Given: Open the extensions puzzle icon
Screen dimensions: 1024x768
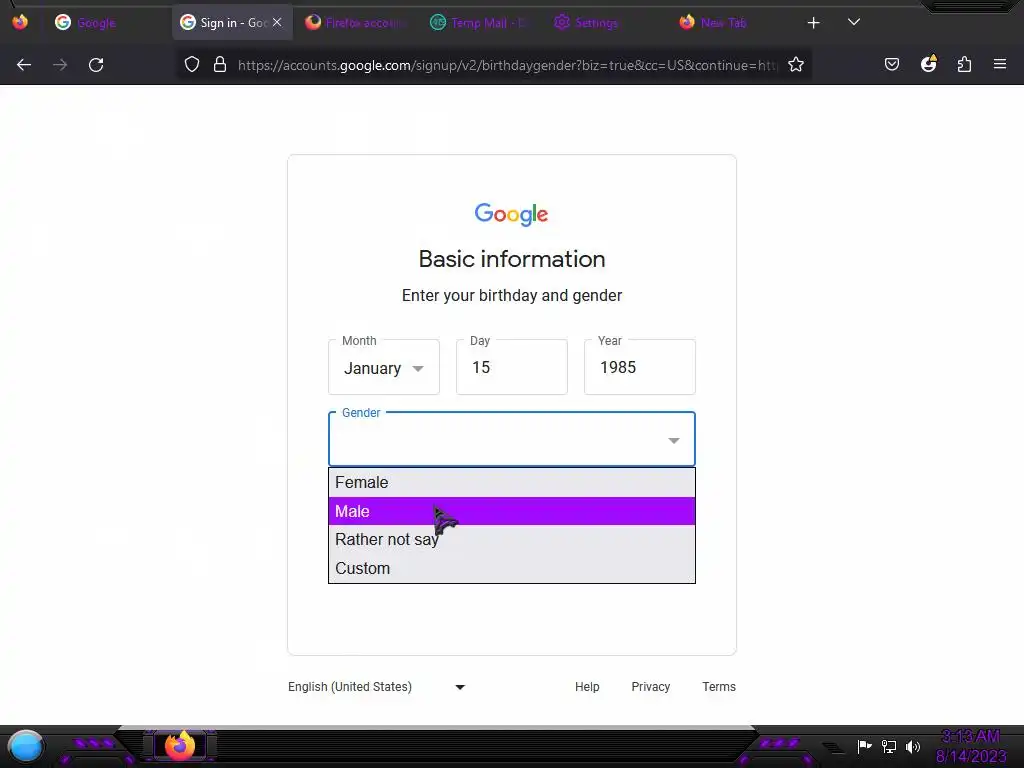Looking at the screenshot, I should pyautogui.click(x=964, y=65).
